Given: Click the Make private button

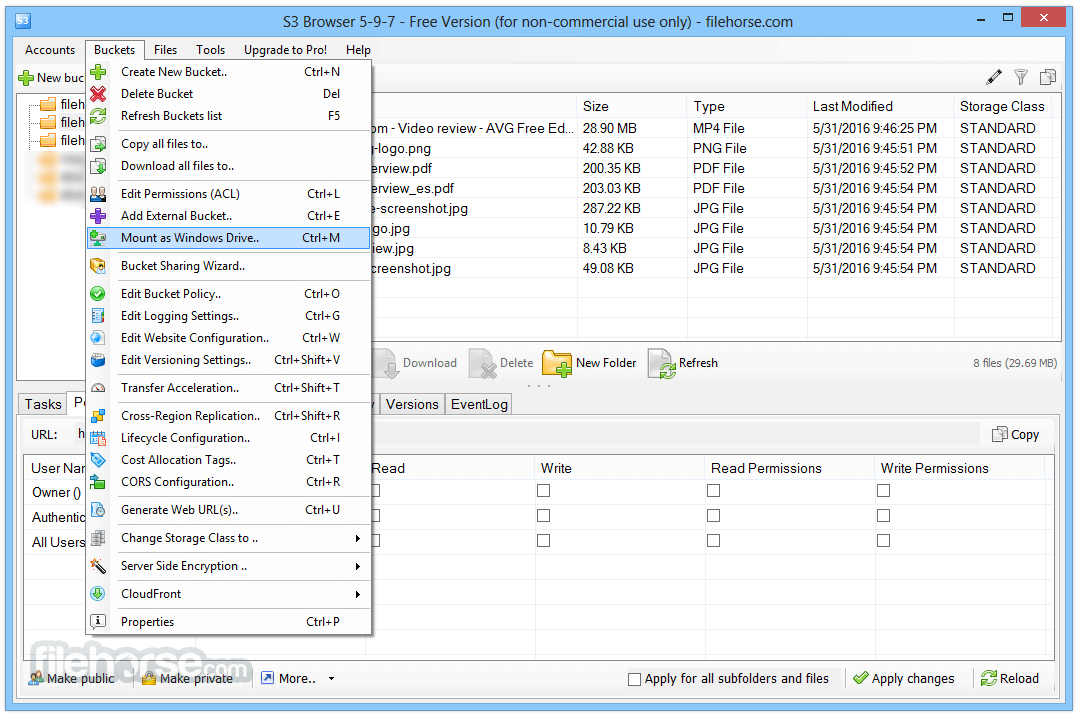Looking at the screenshot, I should (188, 679).
